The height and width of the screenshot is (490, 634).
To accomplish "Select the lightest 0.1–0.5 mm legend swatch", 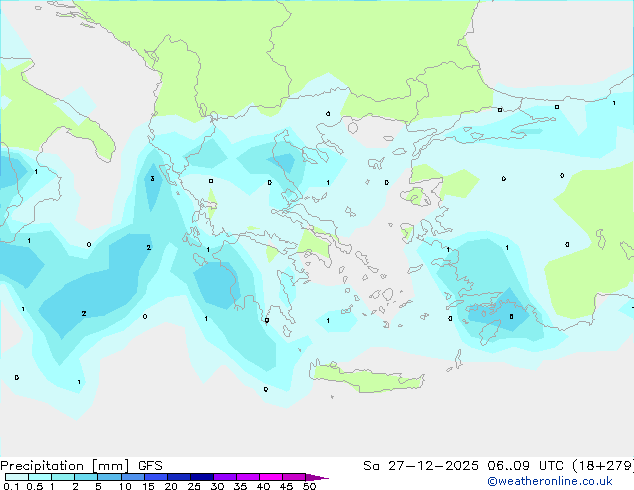I will coord(17,477).
